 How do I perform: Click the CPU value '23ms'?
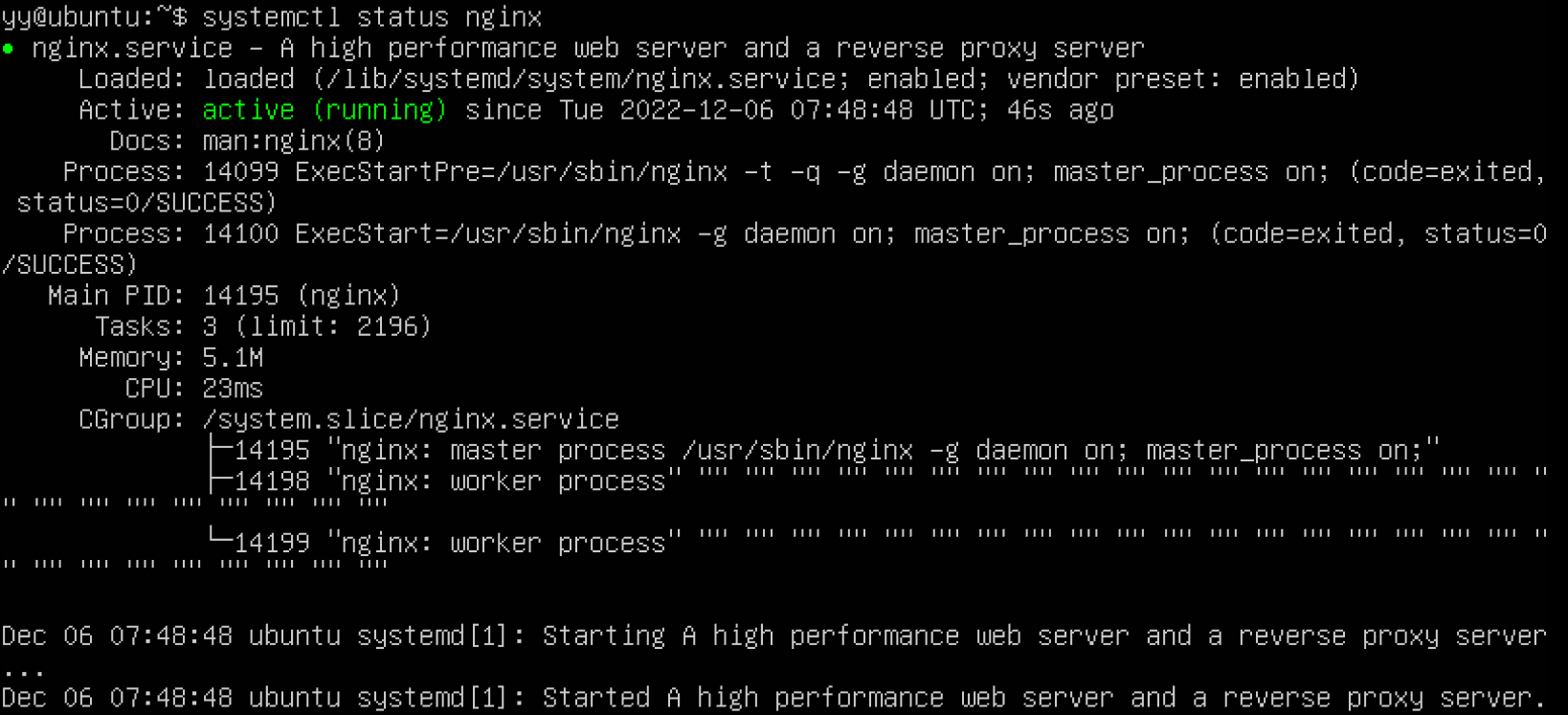click(233, 389)
